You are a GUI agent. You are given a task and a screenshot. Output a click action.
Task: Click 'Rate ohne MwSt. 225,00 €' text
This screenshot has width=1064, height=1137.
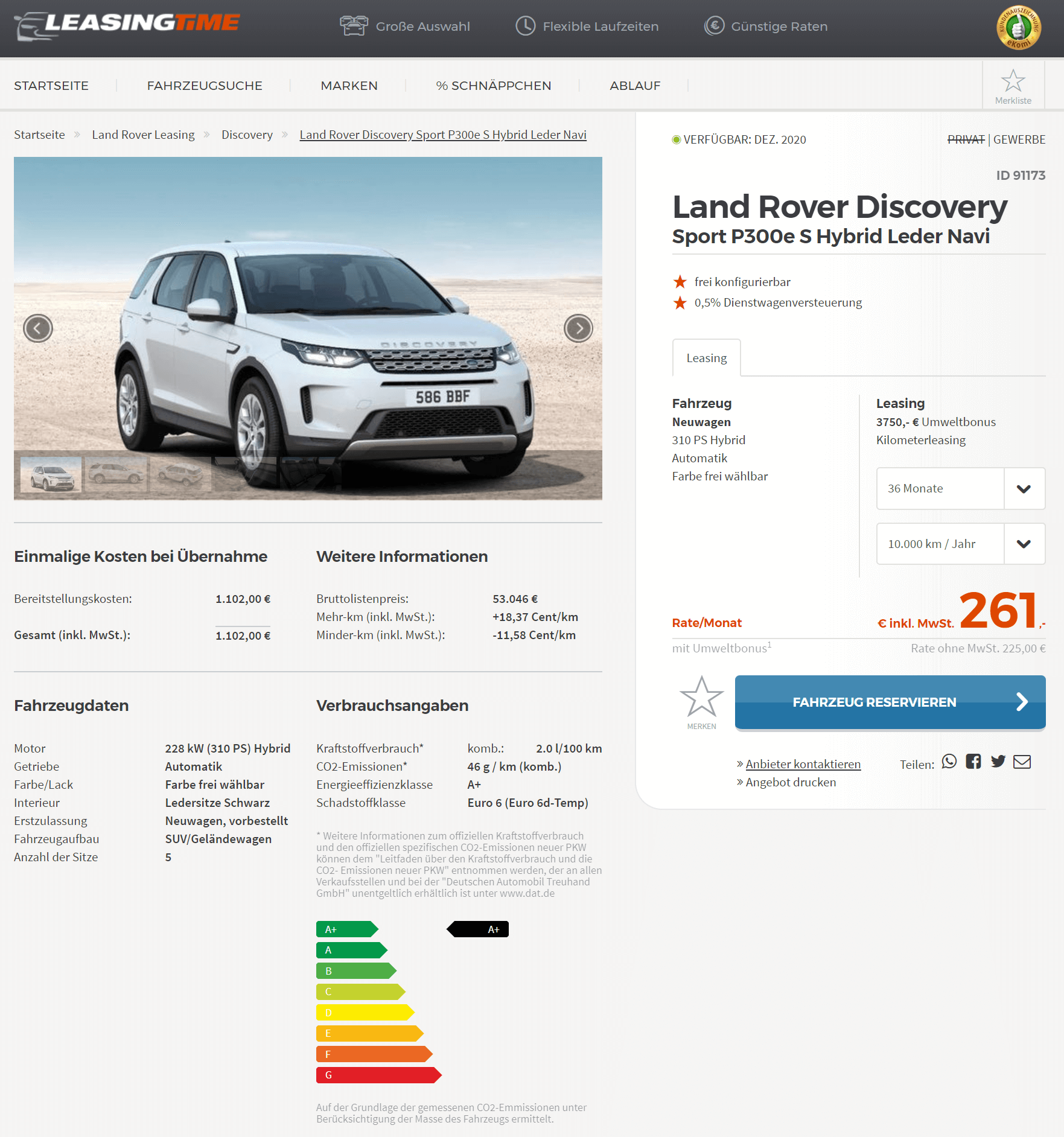click(x=978, y=648)
